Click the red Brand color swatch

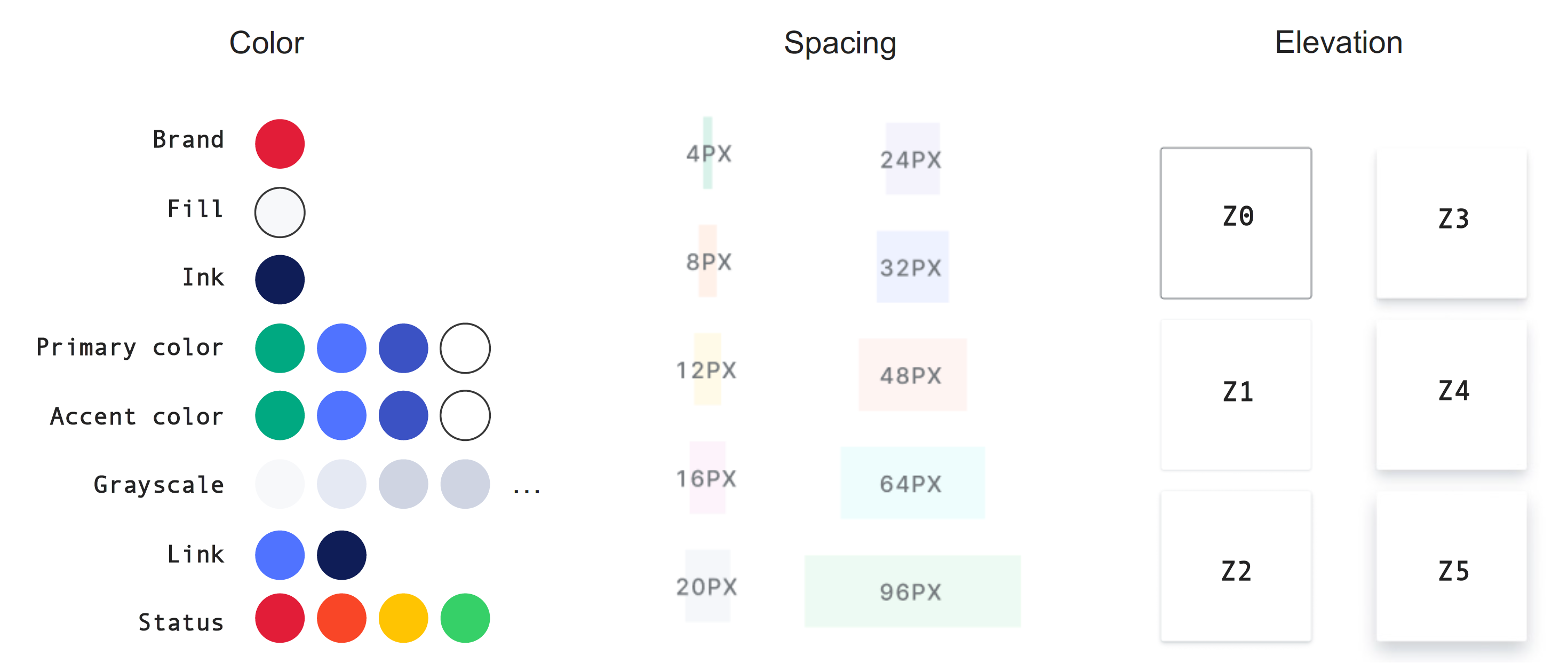coord(280,144)
